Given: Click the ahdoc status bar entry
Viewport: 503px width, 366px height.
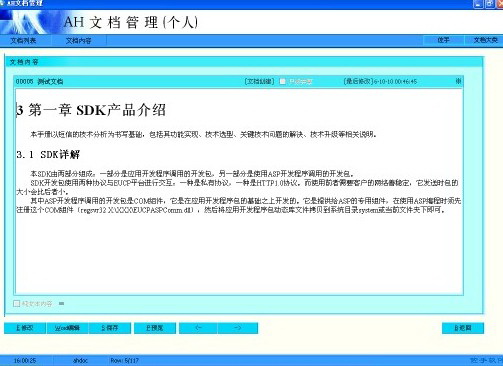Looking at the screenshot, I should [x=80, y=361].
